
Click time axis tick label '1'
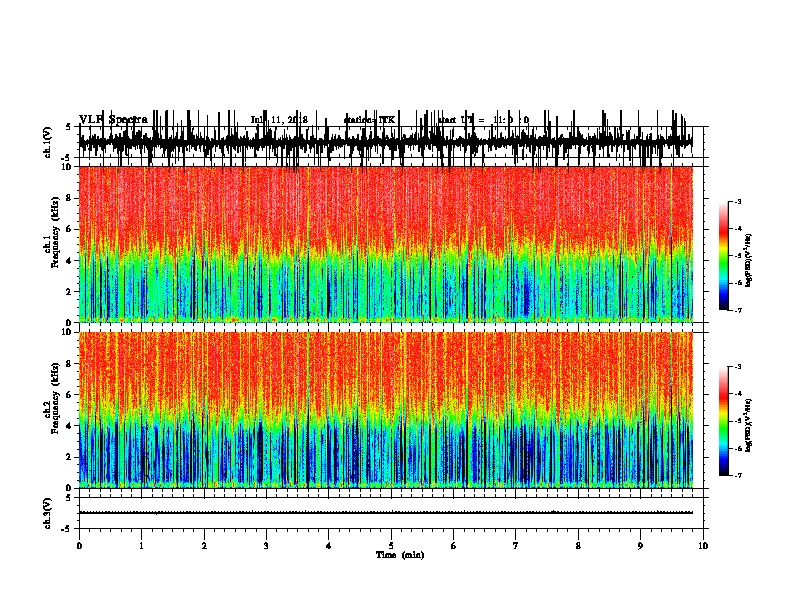click(x=141, y=546)
